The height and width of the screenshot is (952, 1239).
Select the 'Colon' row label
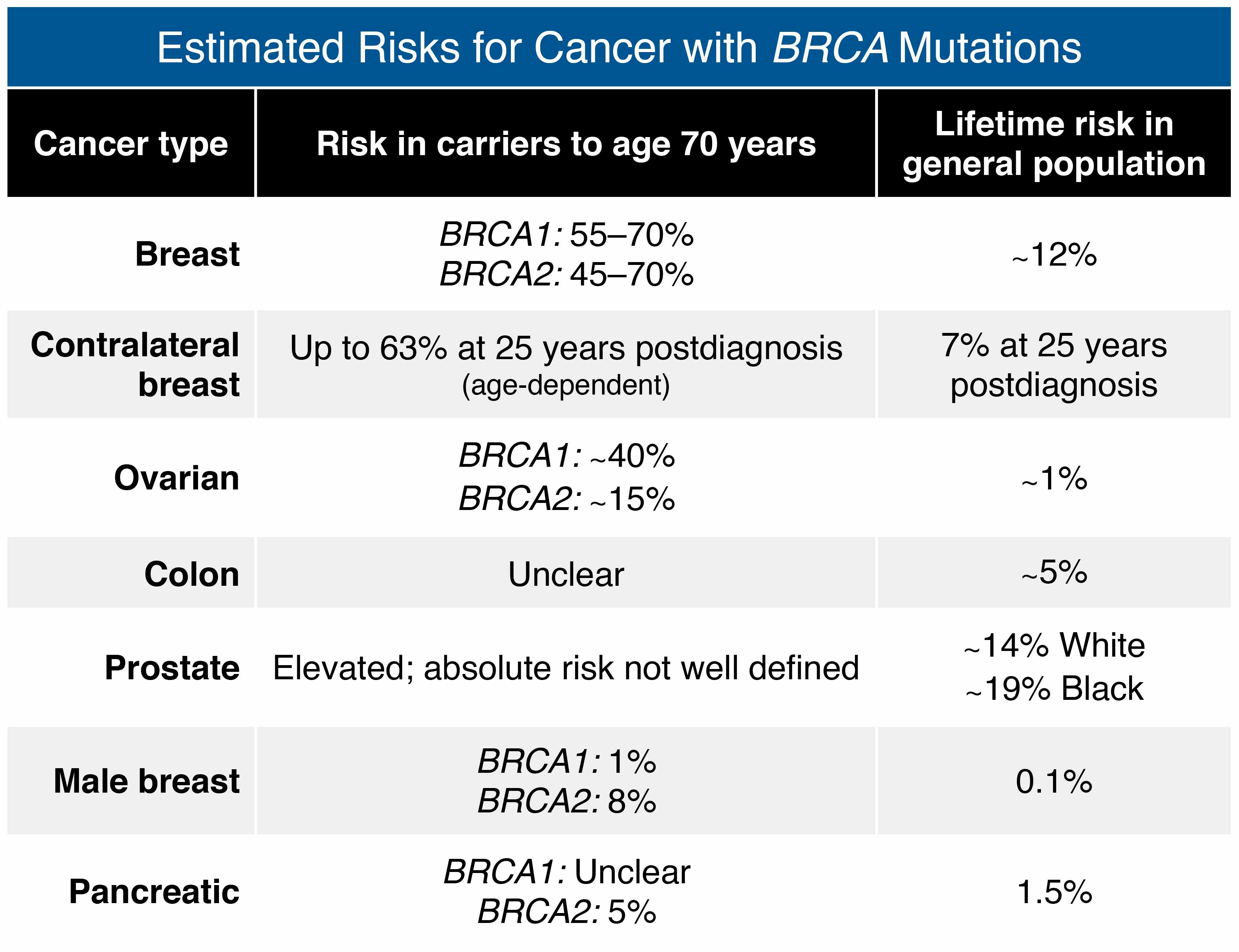192,574
